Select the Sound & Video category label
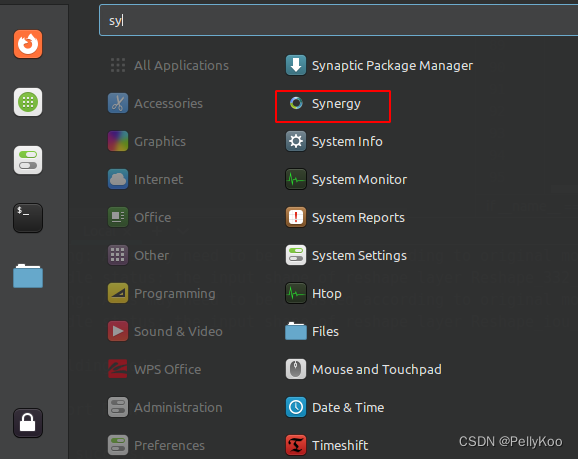 point(178,331)
